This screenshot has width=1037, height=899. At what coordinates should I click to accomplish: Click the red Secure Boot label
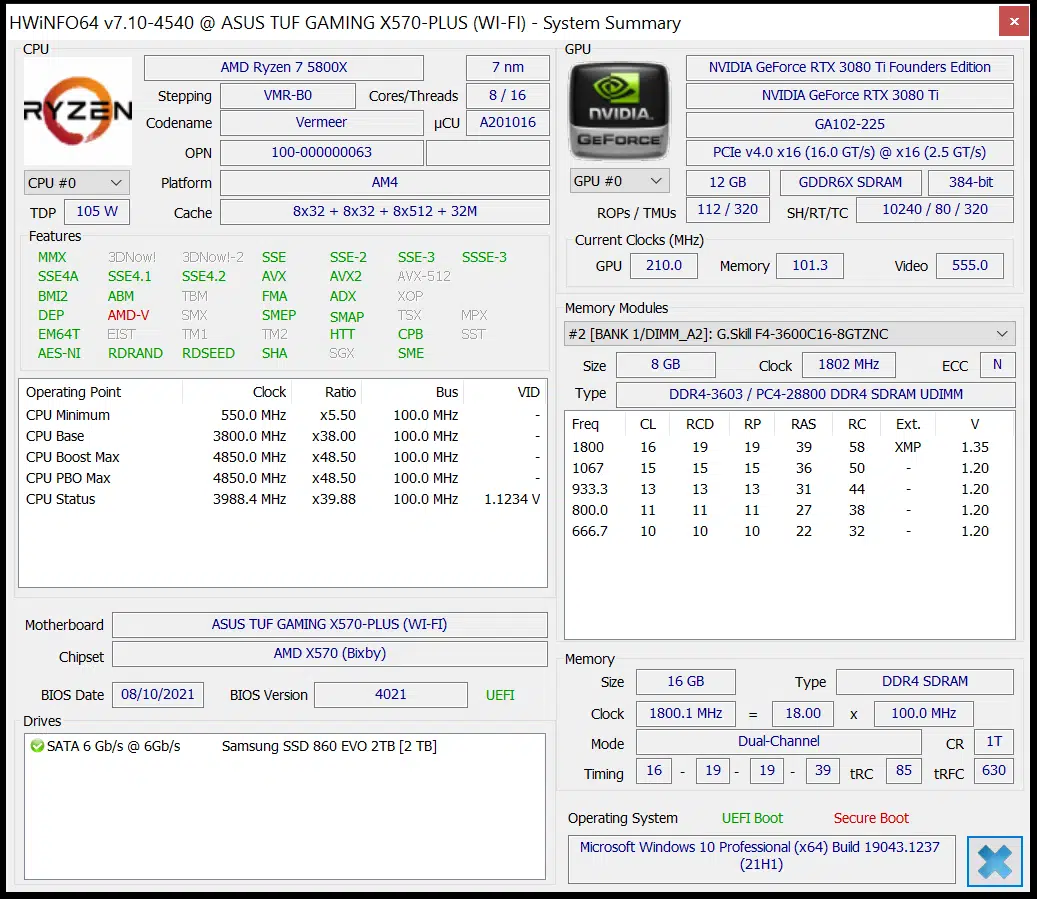click(871, 818)
